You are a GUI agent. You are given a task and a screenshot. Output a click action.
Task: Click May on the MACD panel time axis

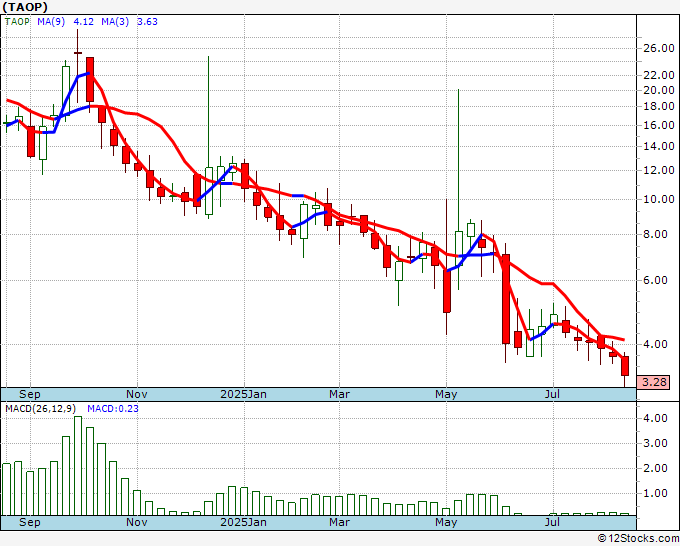tap(446, 522)
